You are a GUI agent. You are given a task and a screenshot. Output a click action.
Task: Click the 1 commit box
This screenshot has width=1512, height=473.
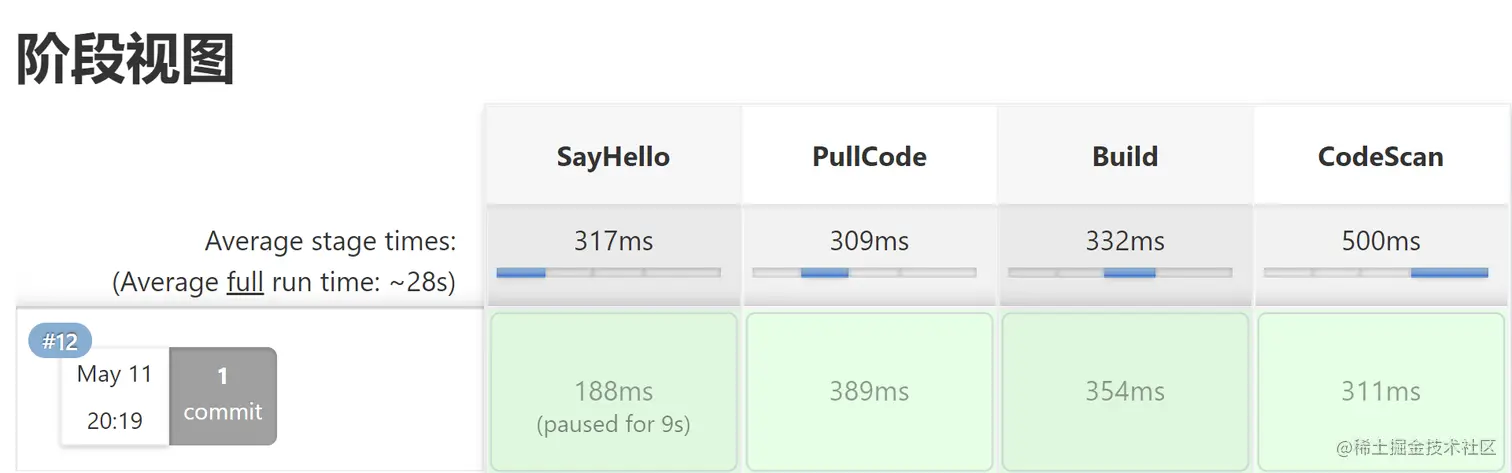click(x=223, y=395)
